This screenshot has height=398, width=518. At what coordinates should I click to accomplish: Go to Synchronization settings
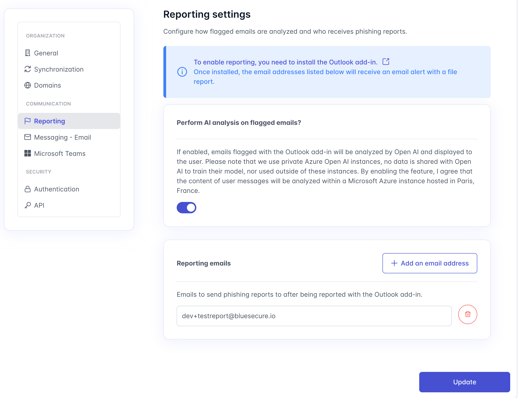69,69
